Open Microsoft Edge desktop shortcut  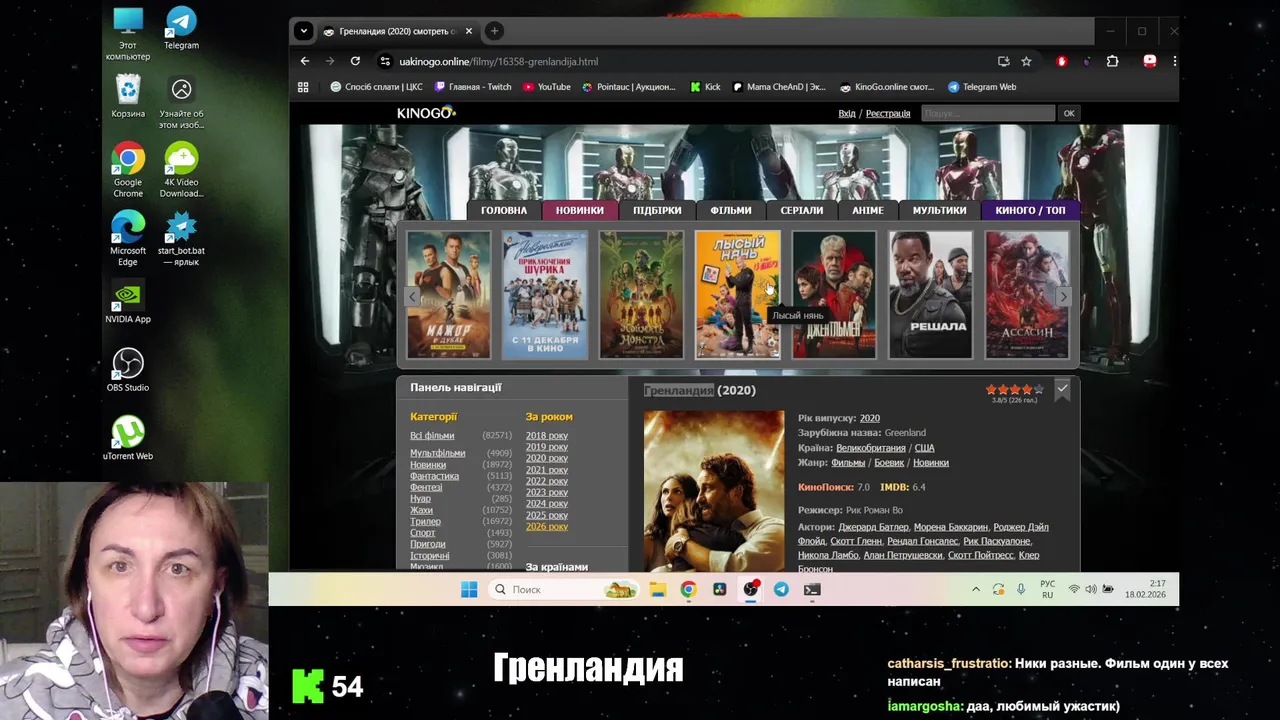coord(128,238)
